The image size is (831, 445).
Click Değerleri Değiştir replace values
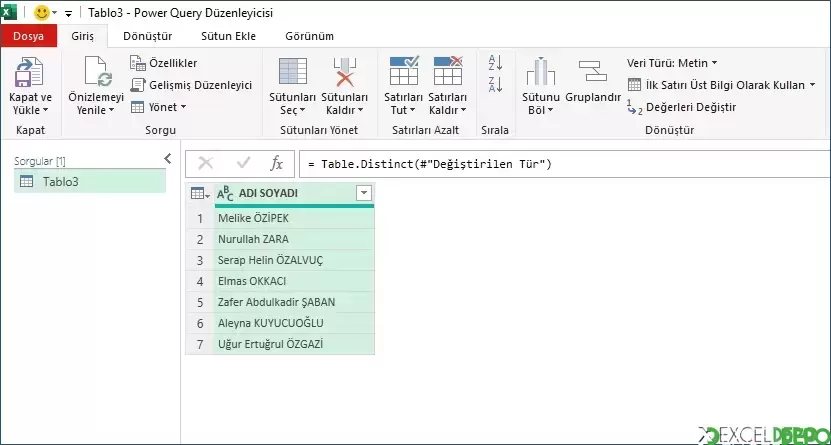point(682,107)
